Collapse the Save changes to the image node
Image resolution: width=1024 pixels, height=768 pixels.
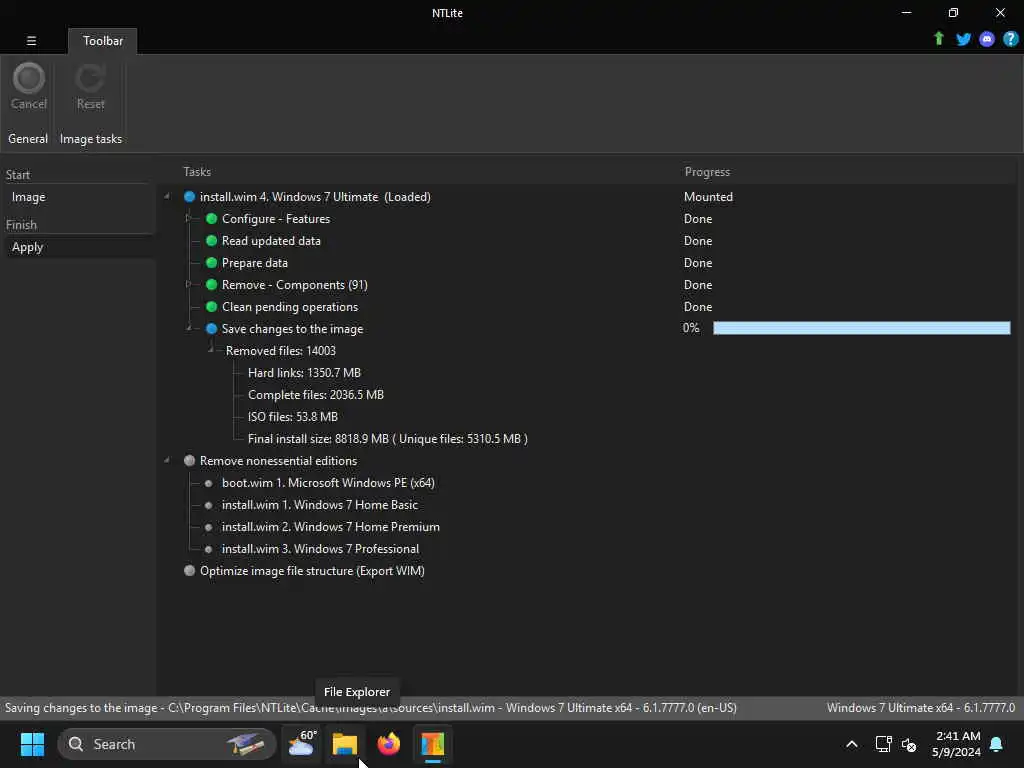[x=189, y=328]
